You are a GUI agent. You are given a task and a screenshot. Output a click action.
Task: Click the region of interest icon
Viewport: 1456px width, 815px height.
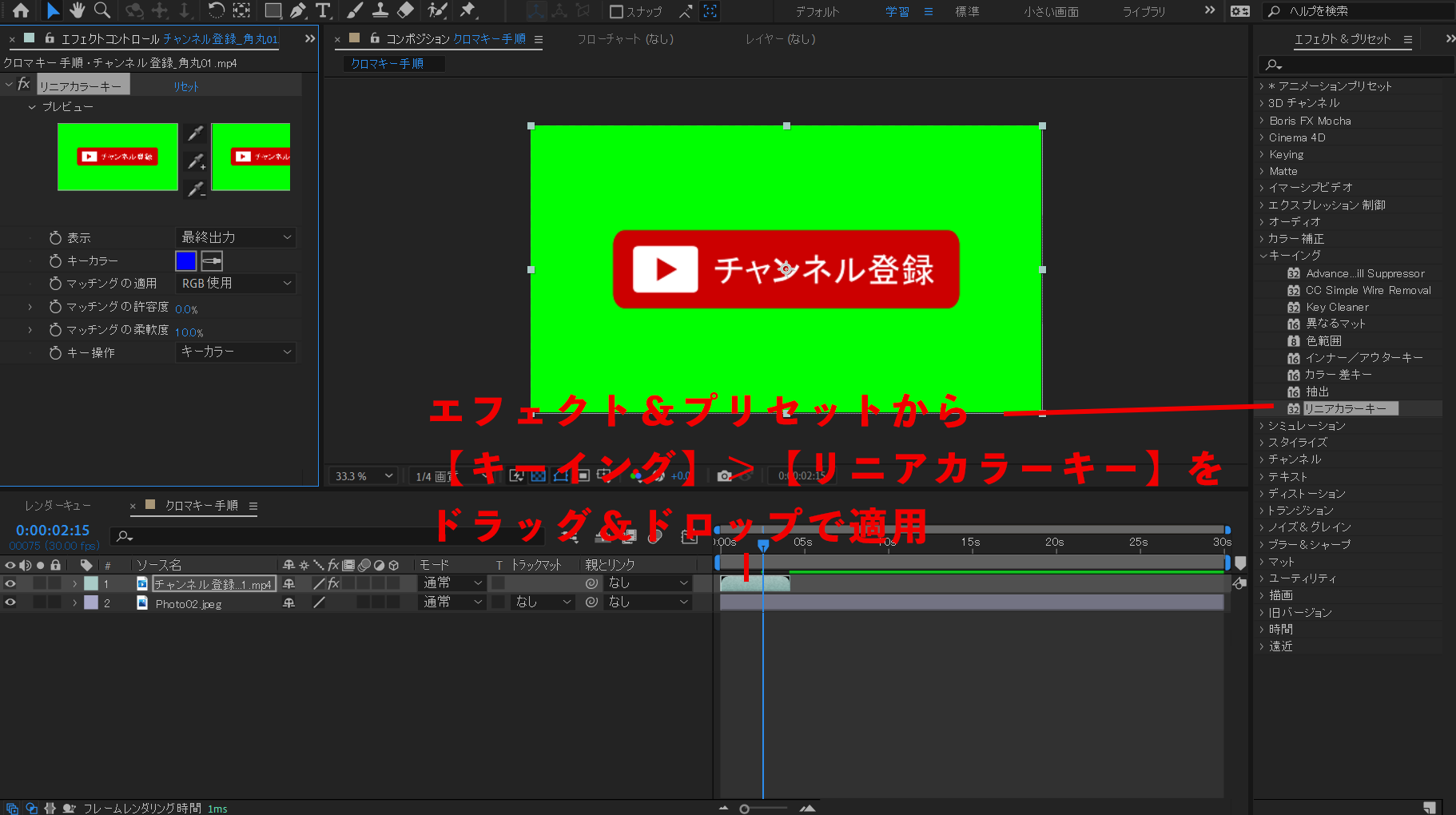tap(583, 475)
